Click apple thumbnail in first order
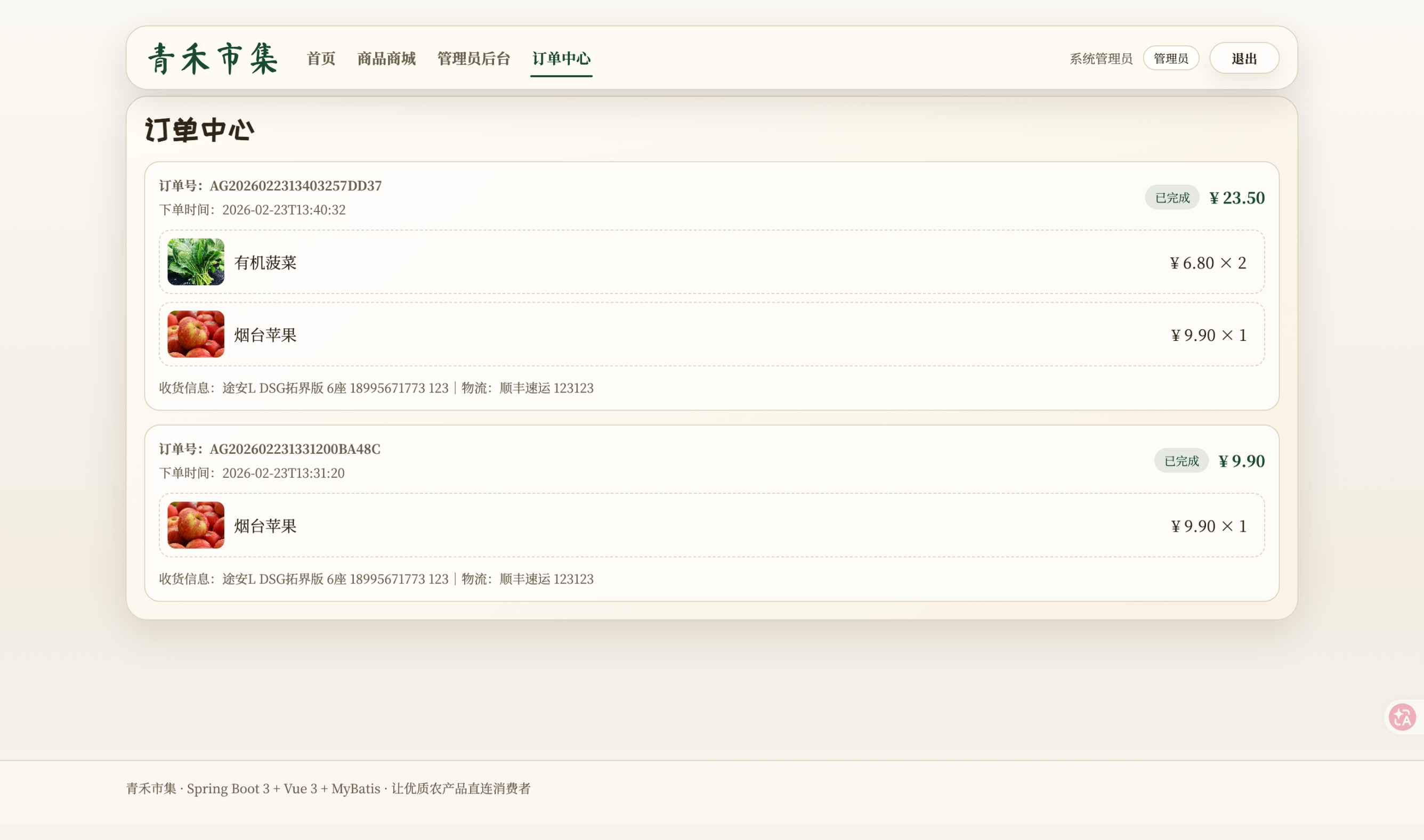This screenshot has height=840, width=1424. click(196, 334)
